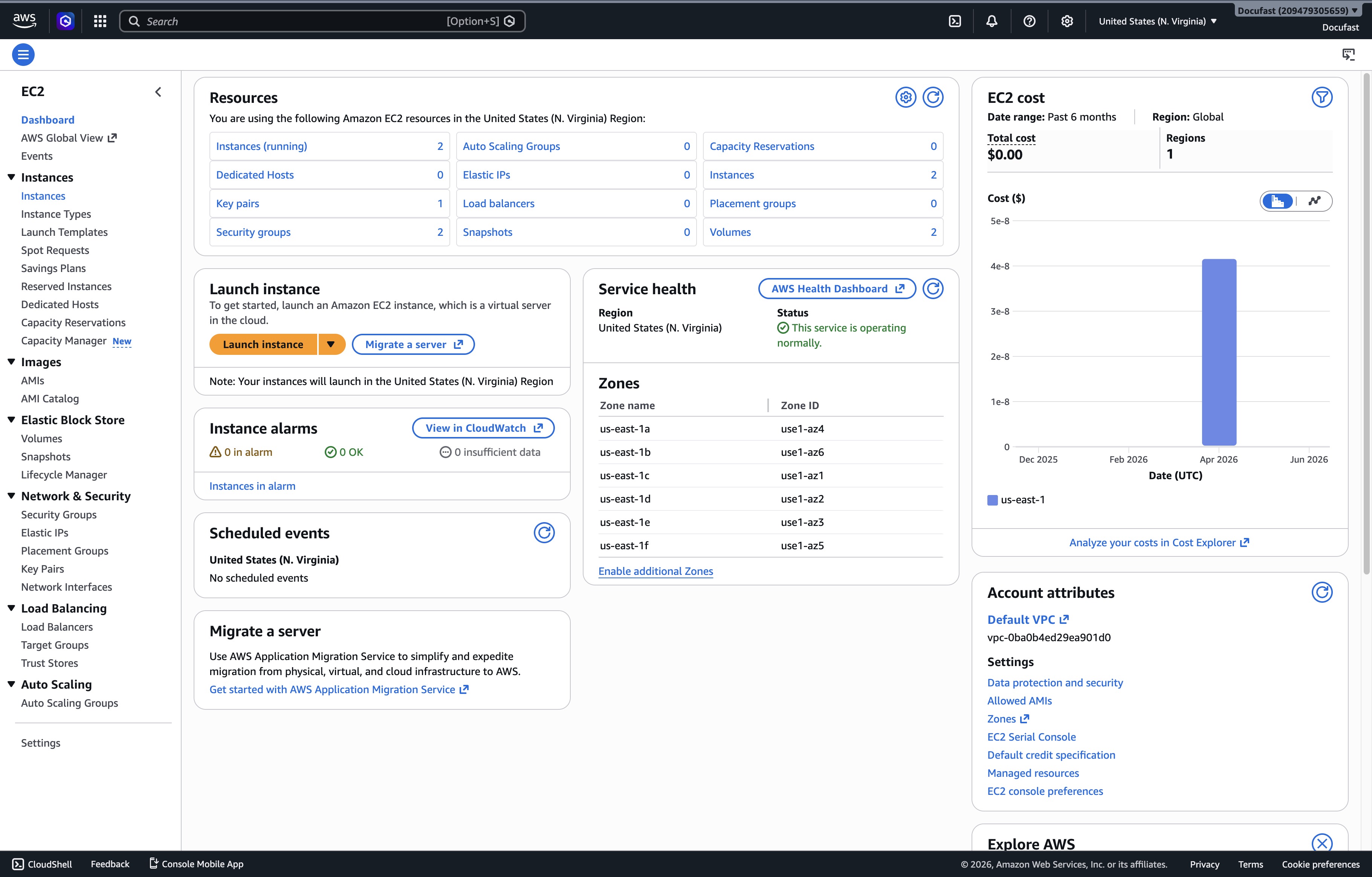Open the settings gear in top bar
The height and width of the screenshot is (877, 1372).
1066,21
